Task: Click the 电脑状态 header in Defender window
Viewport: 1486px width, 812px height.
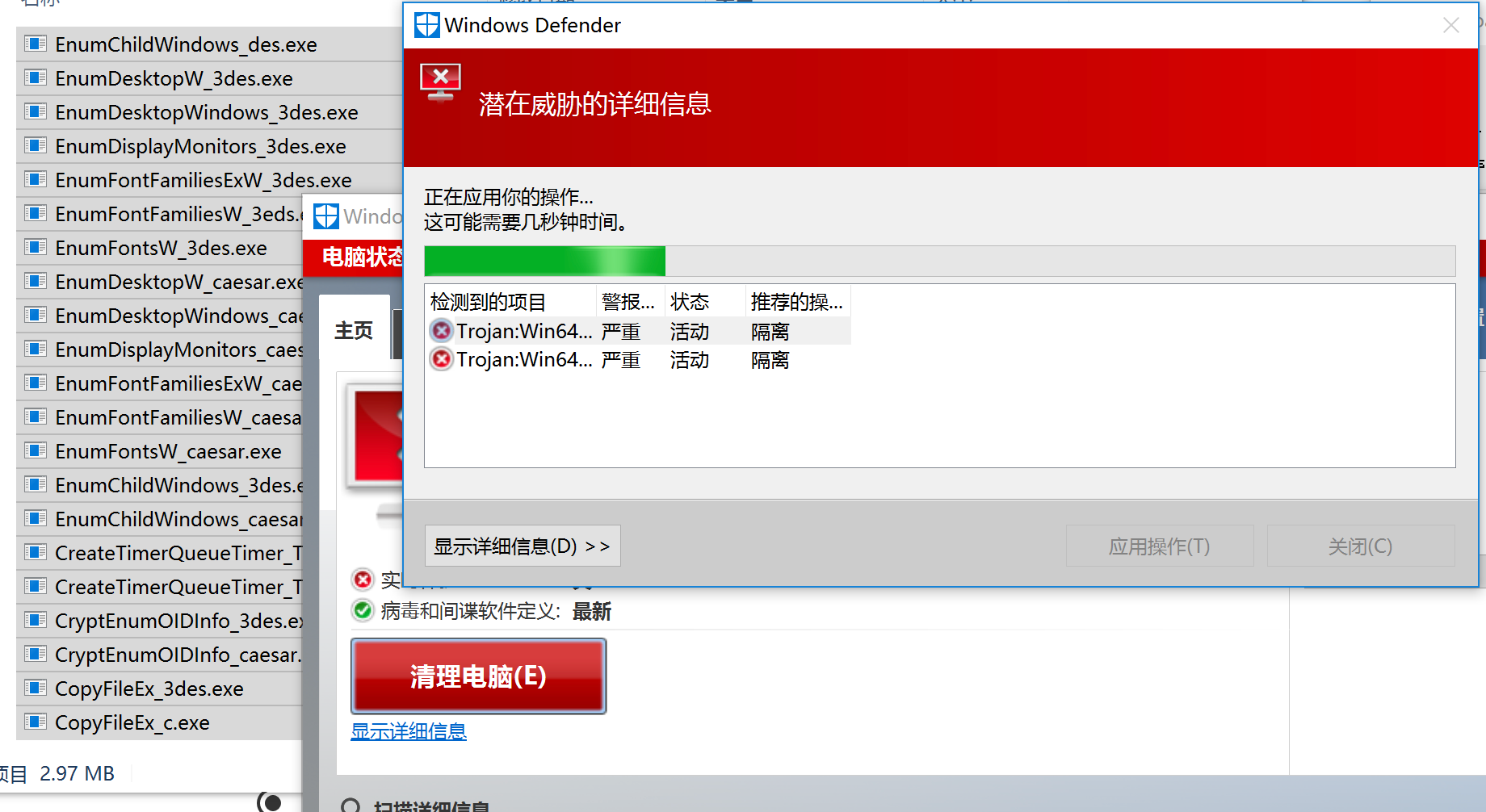Action: (x=362, y=257)
